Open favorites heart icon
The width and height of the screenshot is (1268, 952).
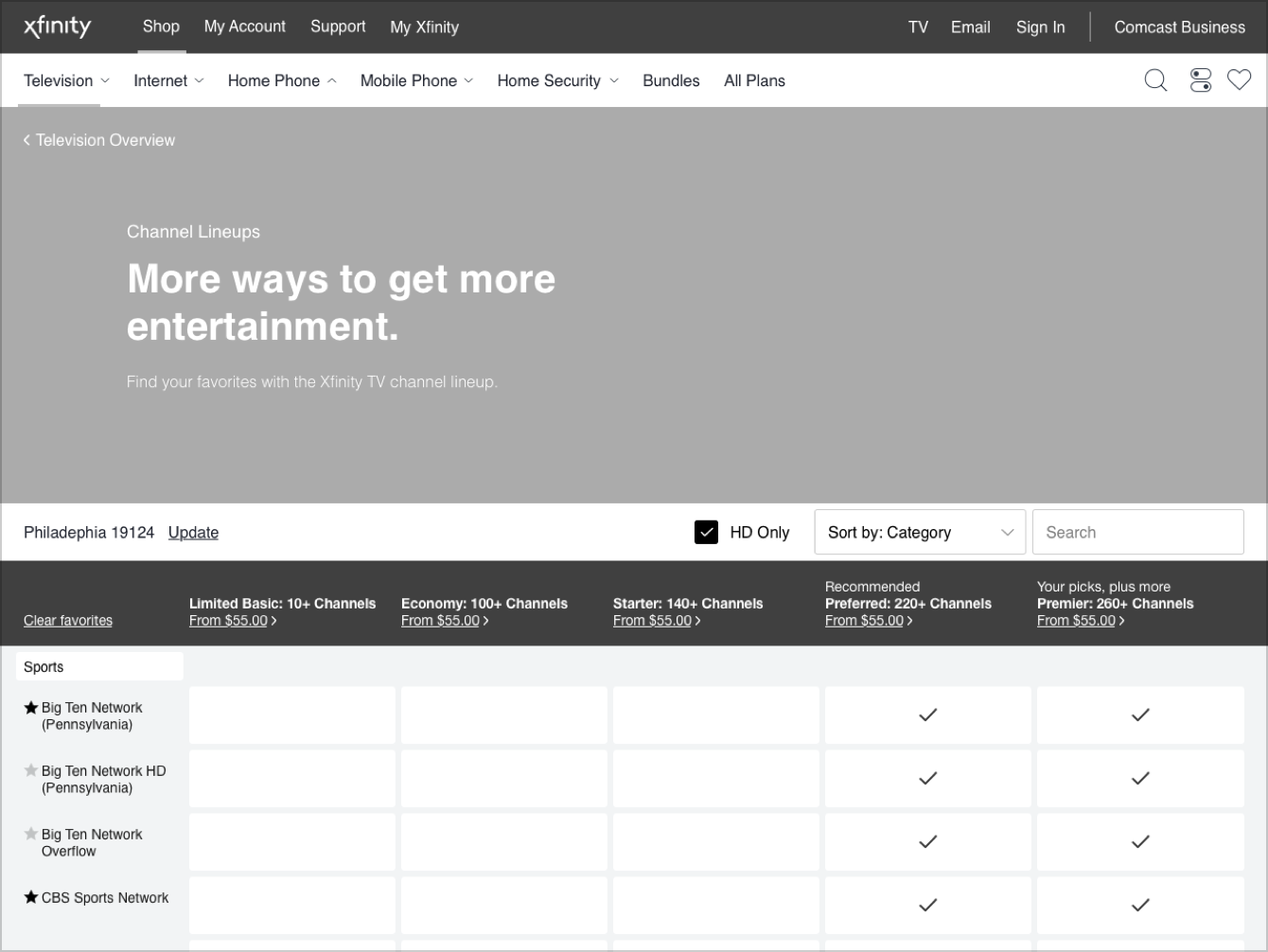(1240, 79)
